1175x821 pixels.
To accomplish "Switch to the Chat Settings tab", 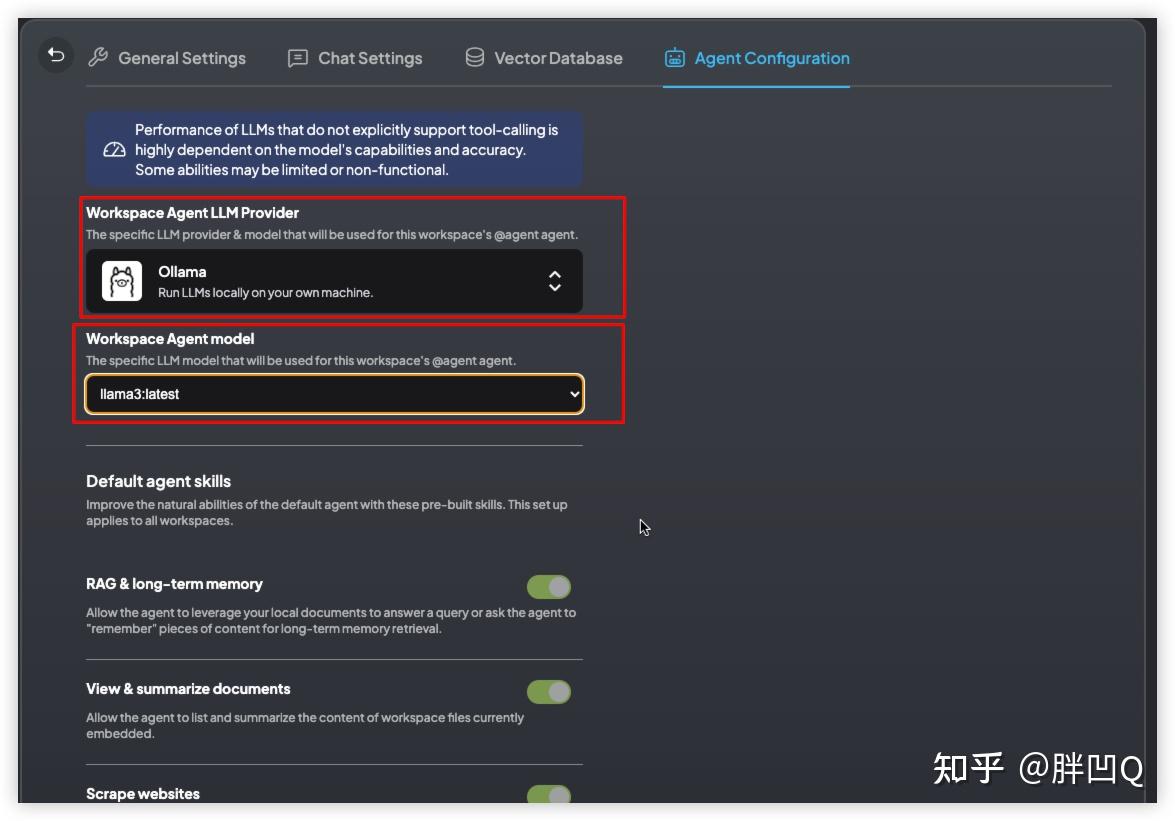I will [x=355, y=58].
